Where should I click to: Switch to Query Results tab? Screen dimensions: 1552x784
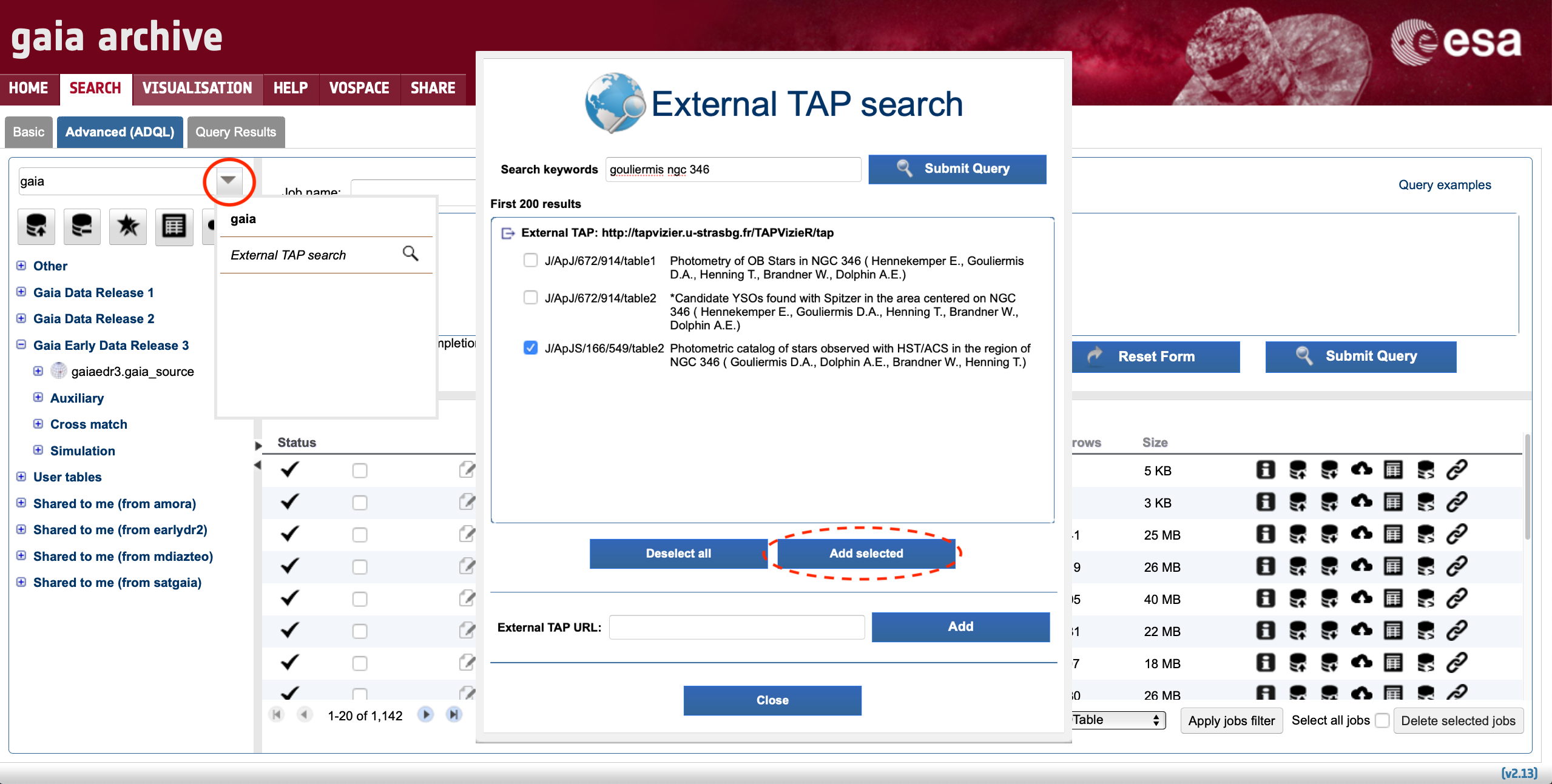pyautogui.click(x=236, y=132)
